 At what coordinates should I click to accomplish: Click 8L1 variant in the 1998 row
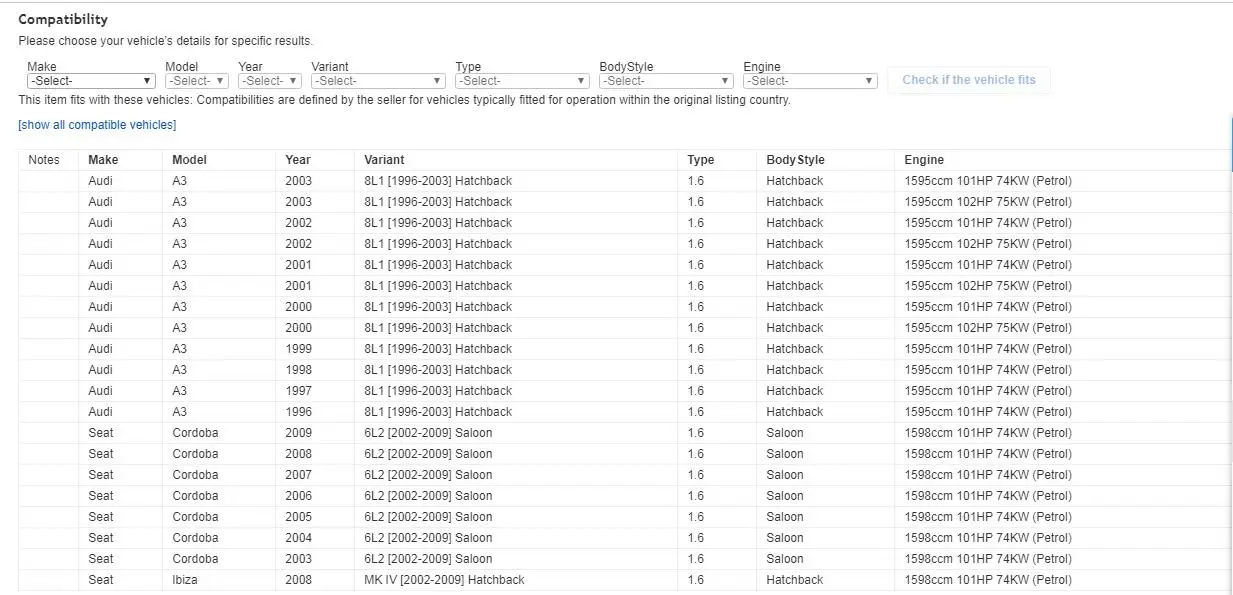click(x=438, y=370)
